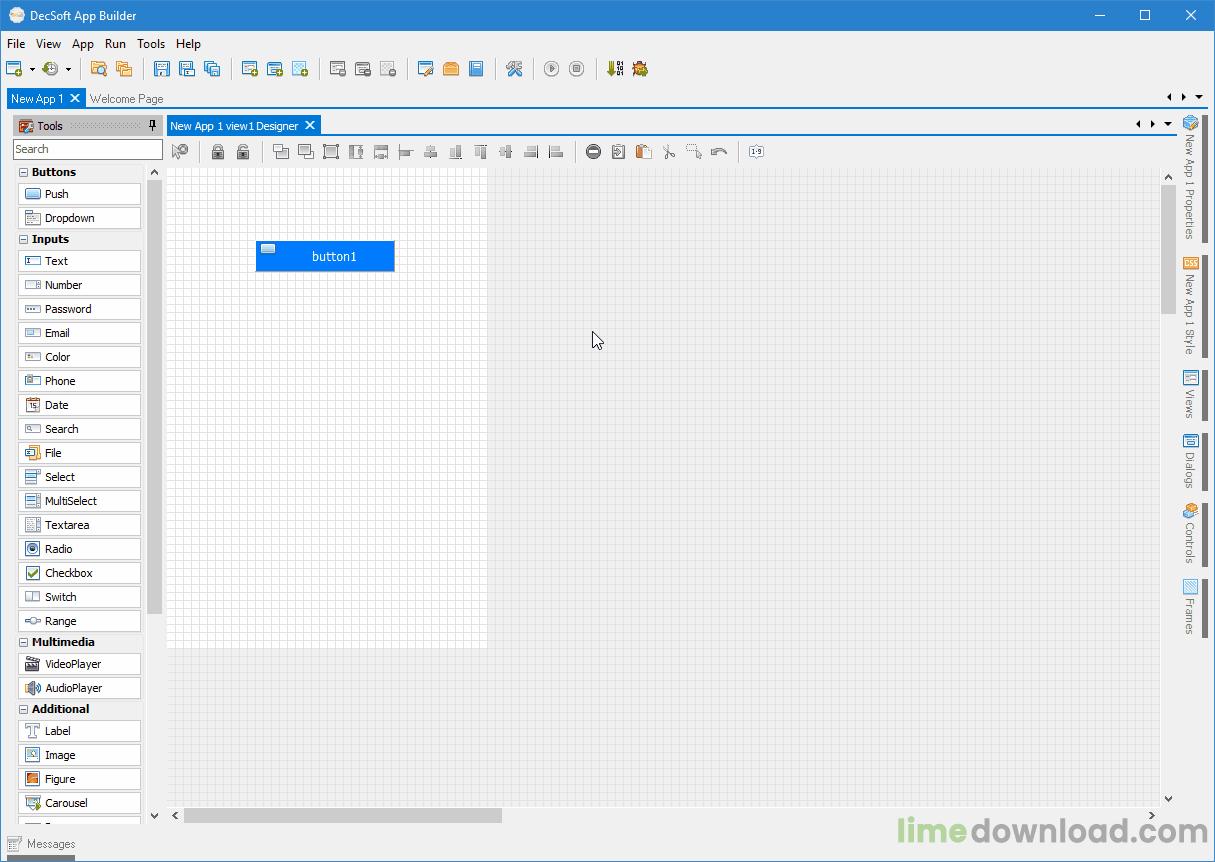The width and height of the screenshot is (1215, 862).
Task: Switch to the Welcome Page tab
Action: point(126,98)
